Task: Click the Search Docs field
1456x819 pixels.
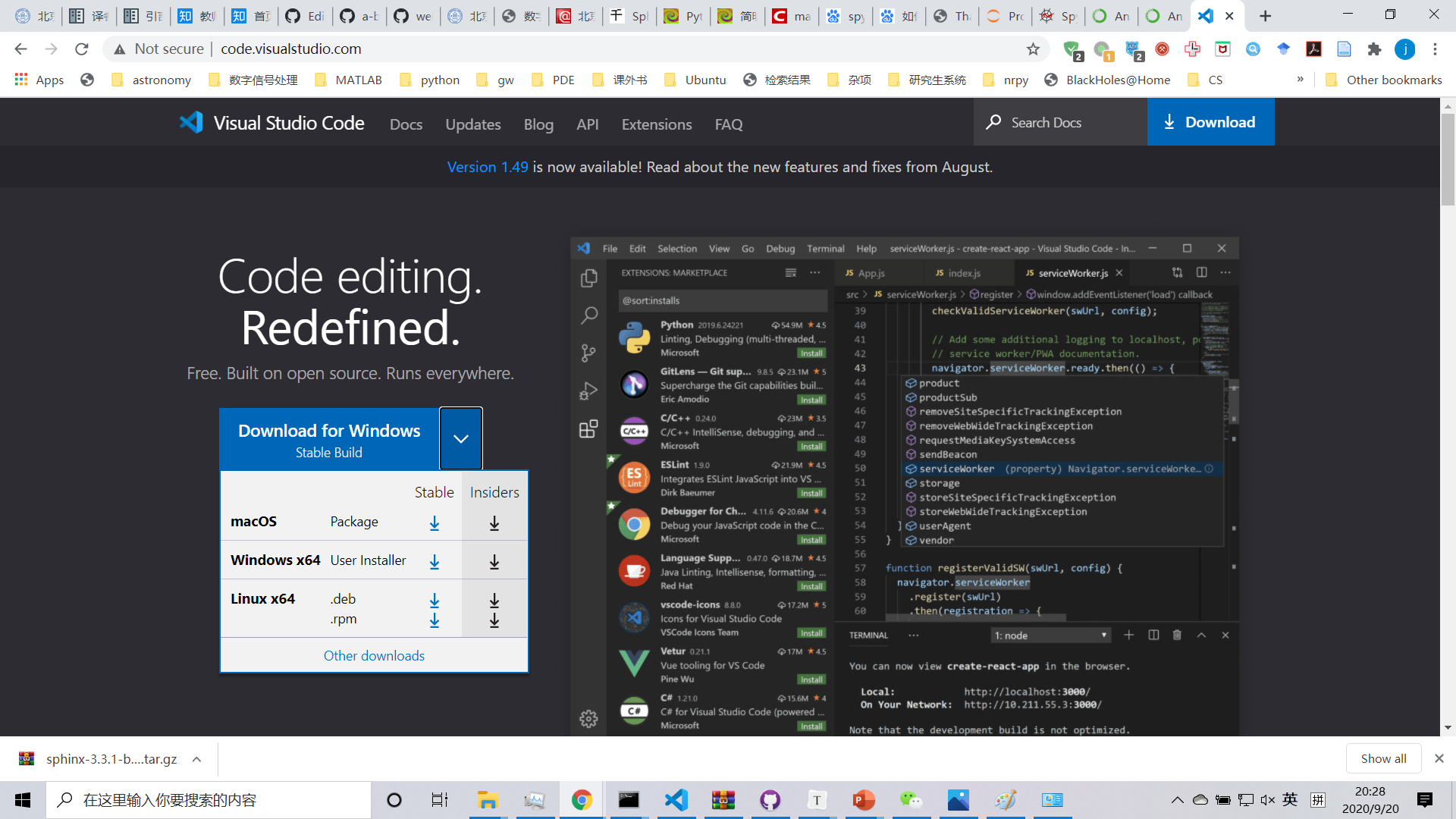Action: tap(1060, 122)
